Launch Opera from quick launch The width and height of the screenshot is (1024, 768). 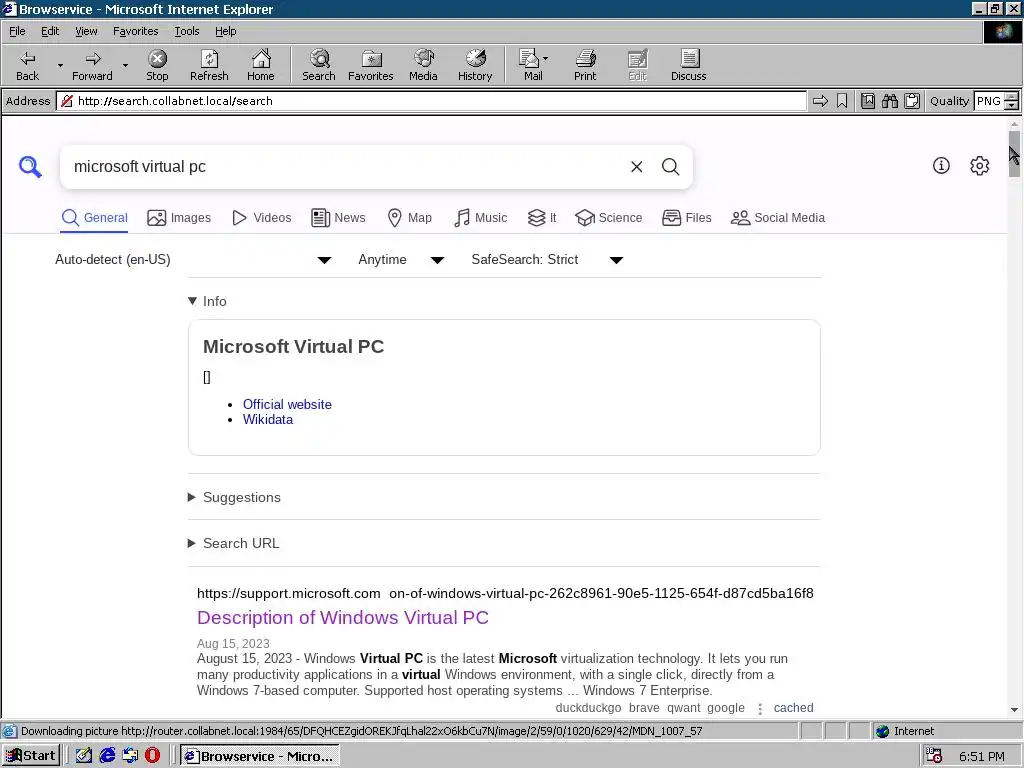(152, 756)
